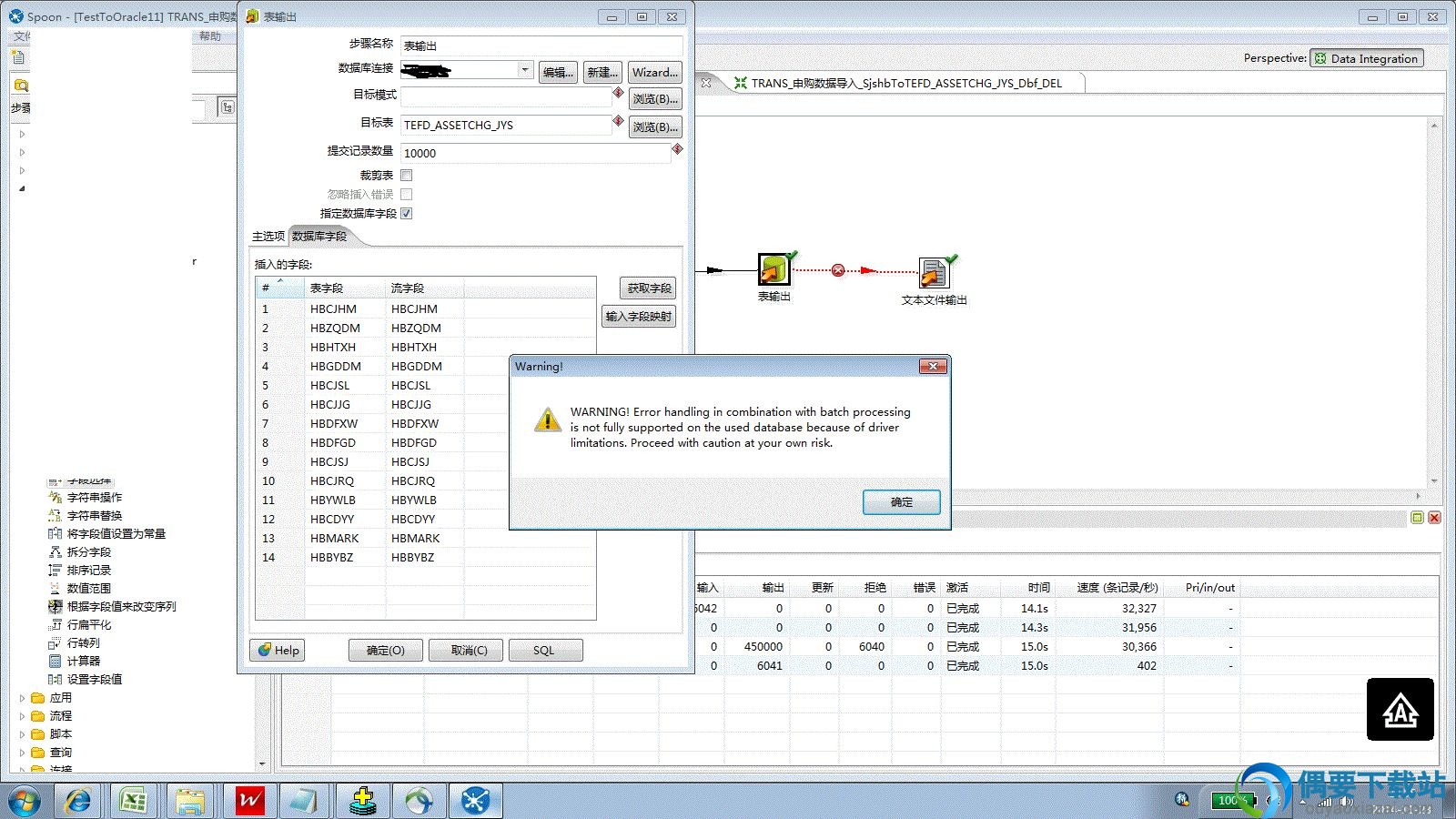Close the transformation tab's X icon
The width and height of the screenshot is (1456, 819).
click(x=706, y=83)
